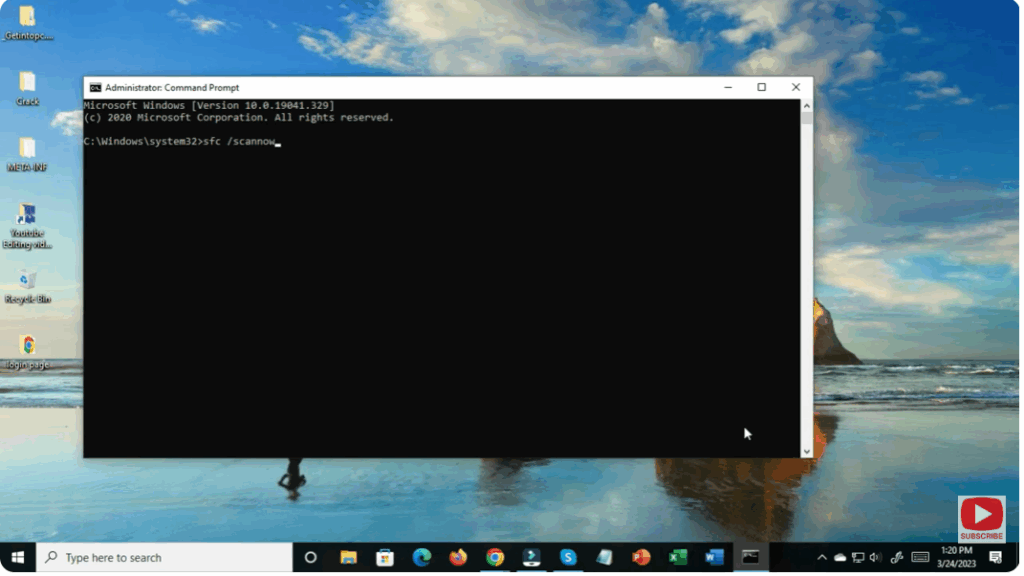This screenshot has height=576, width=1024.
Task: Open the Action Center from the system tray
Action: tap(996, 557)
